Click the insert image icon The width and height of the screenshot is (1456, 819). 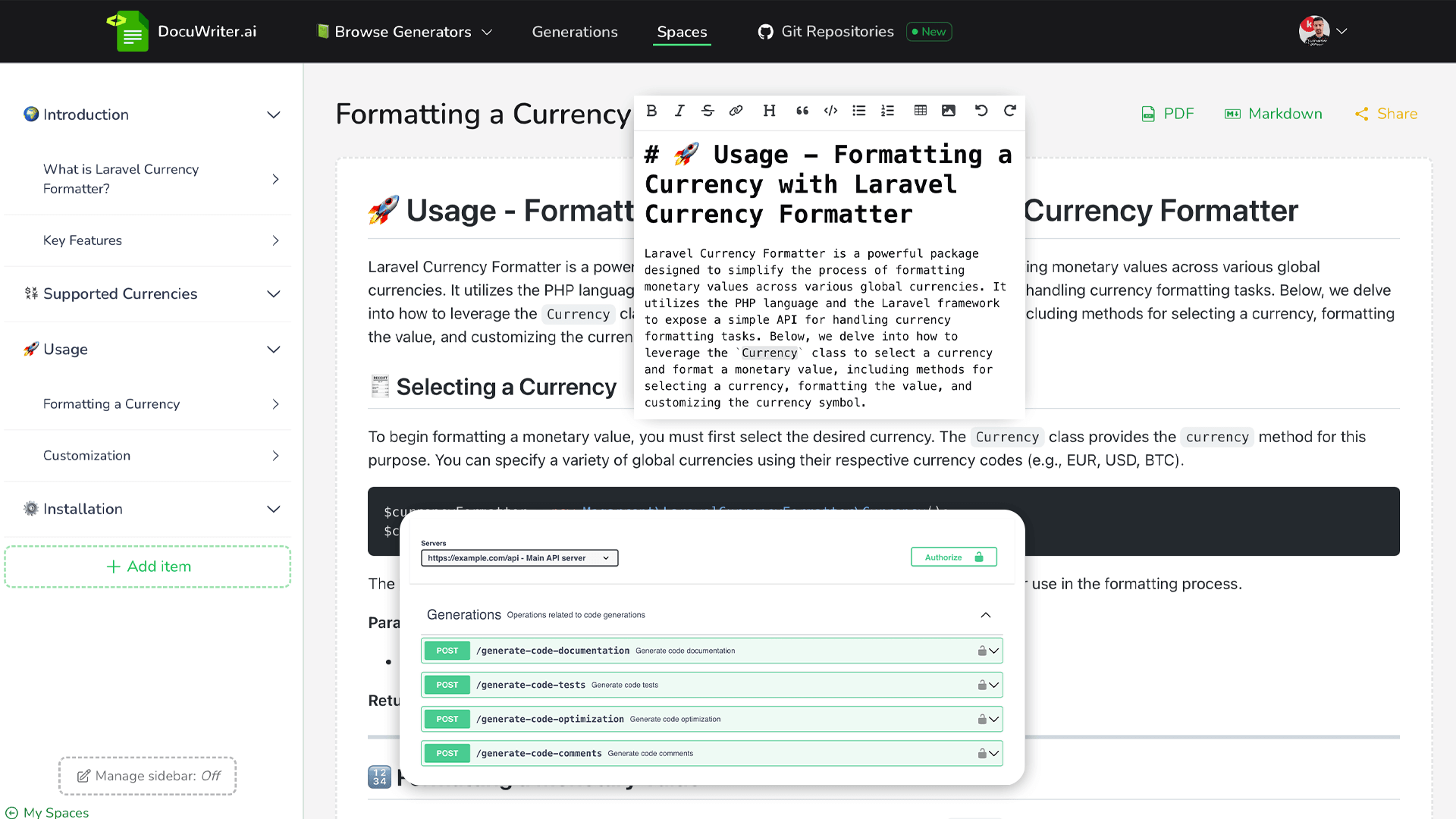pyautogui.click(x=948, y=111)
